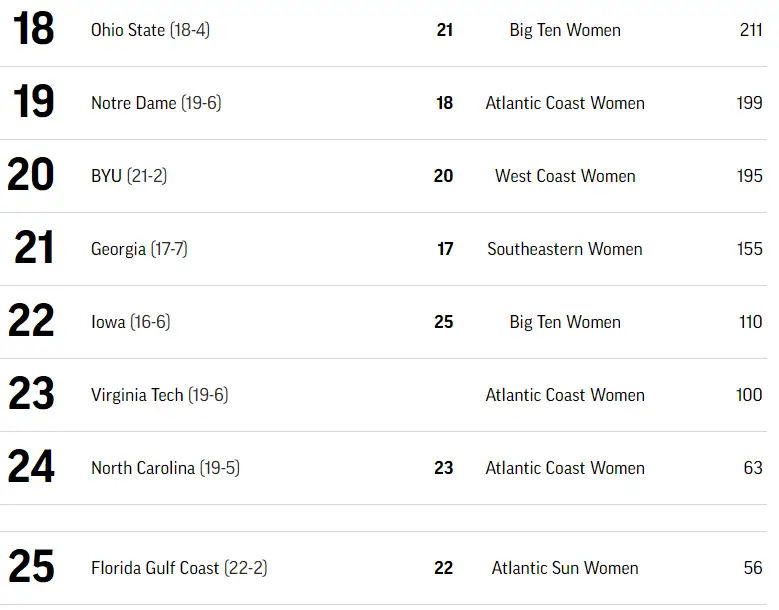Click previous rank 17 in Georgia row

click(x=445, y=249)
